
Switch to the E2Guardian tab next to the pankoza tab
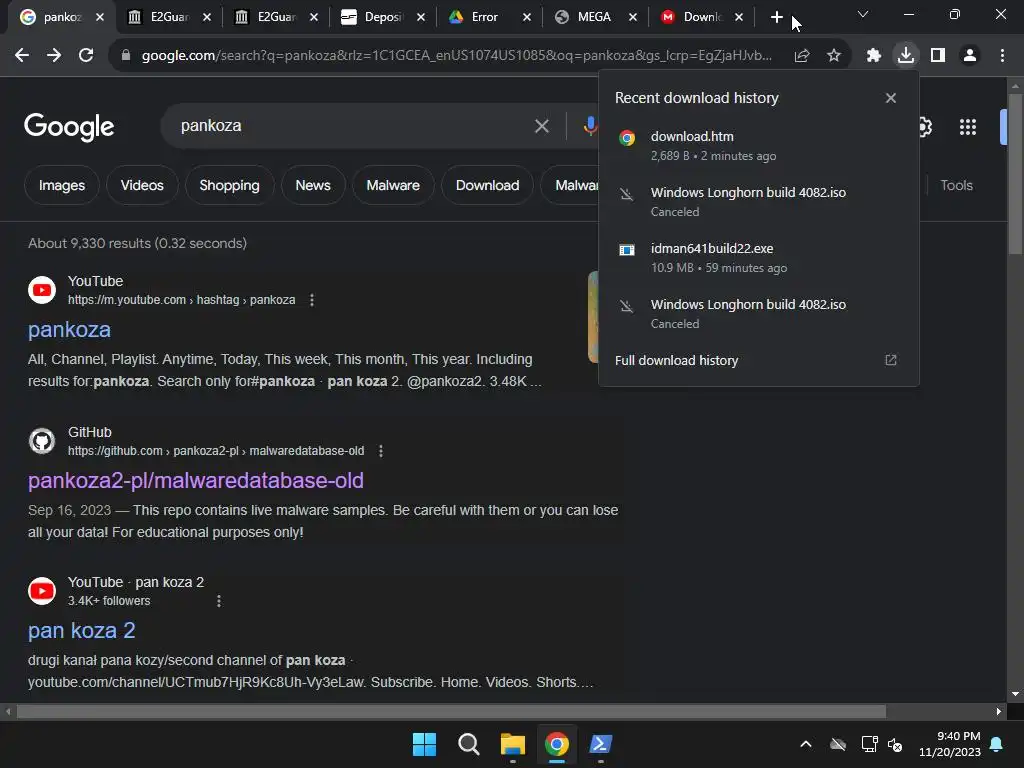pyautogui.click(x=169, y=17)
